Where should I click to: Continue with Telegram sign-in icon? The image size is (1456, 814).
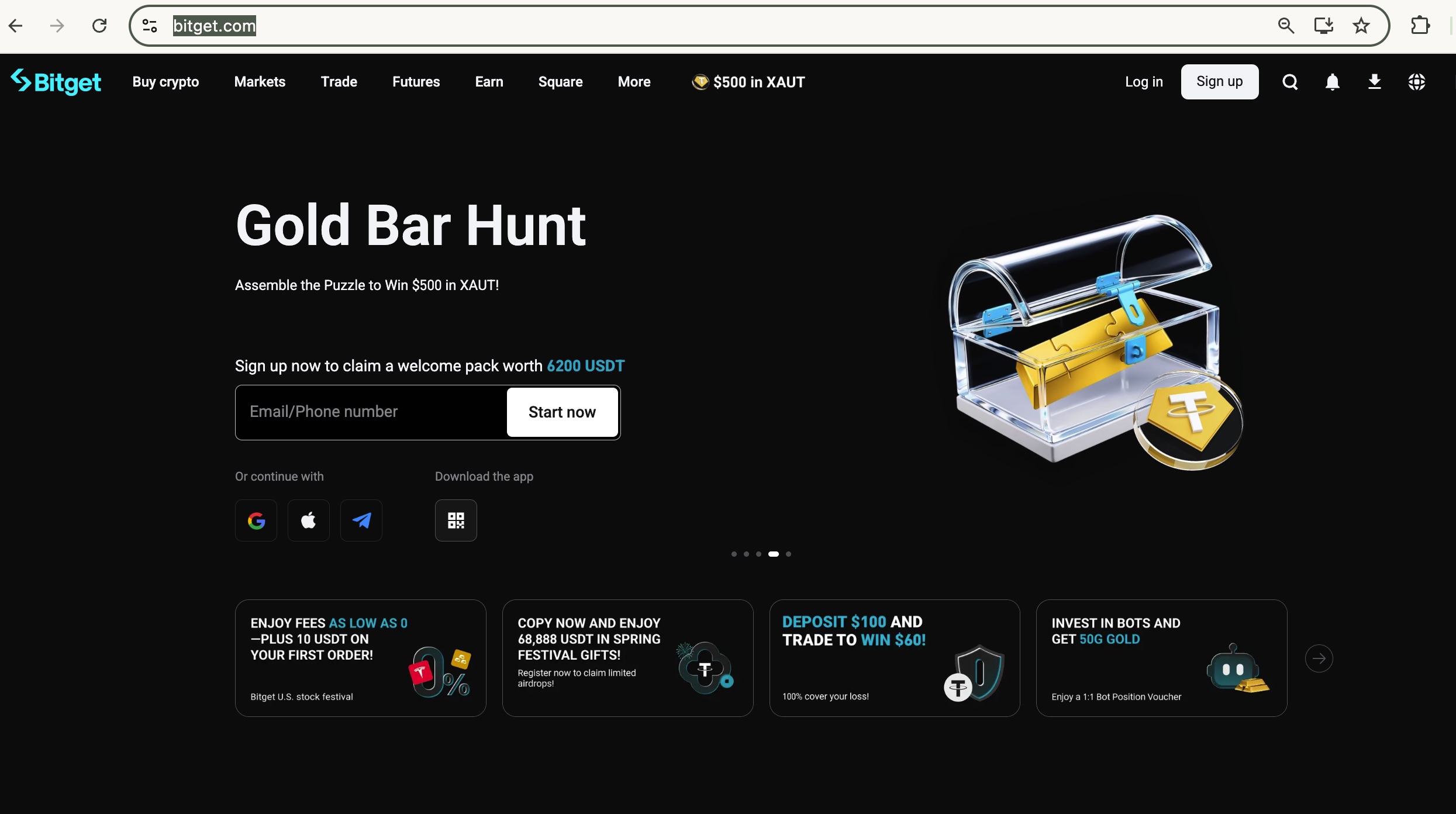pos(361,520)
